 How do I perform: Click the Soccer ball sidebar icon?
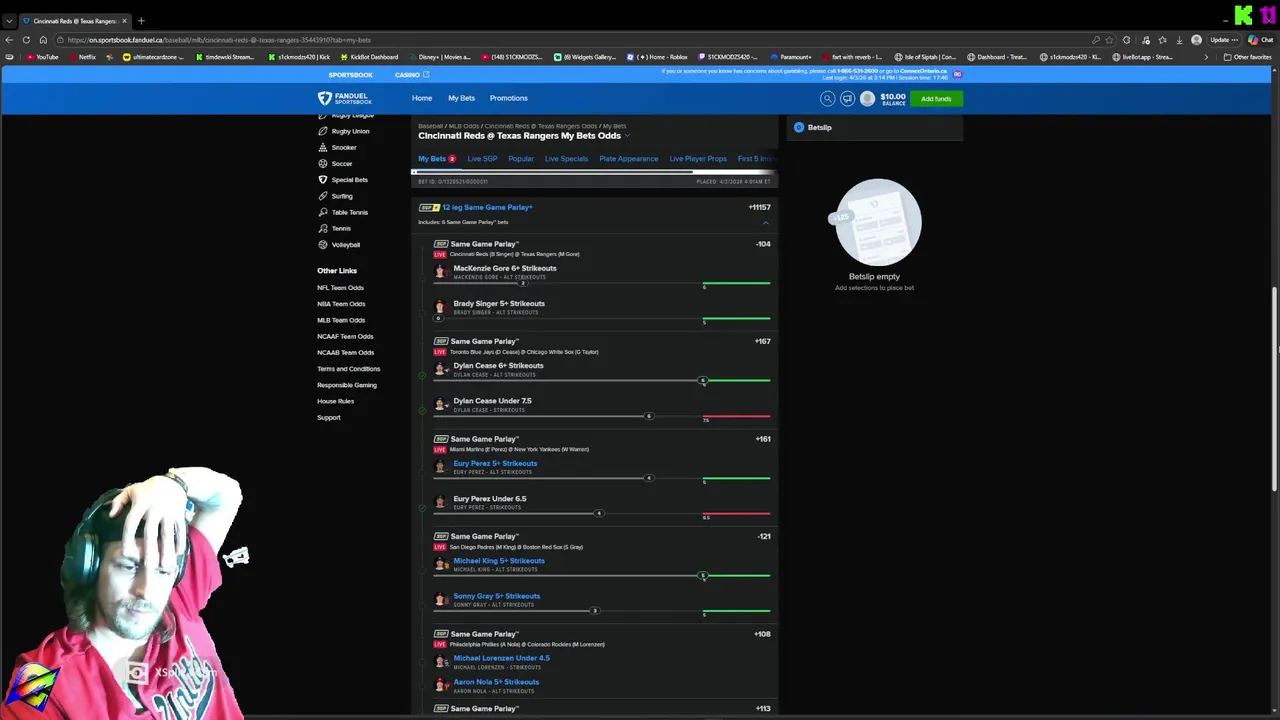pos(323,163)
